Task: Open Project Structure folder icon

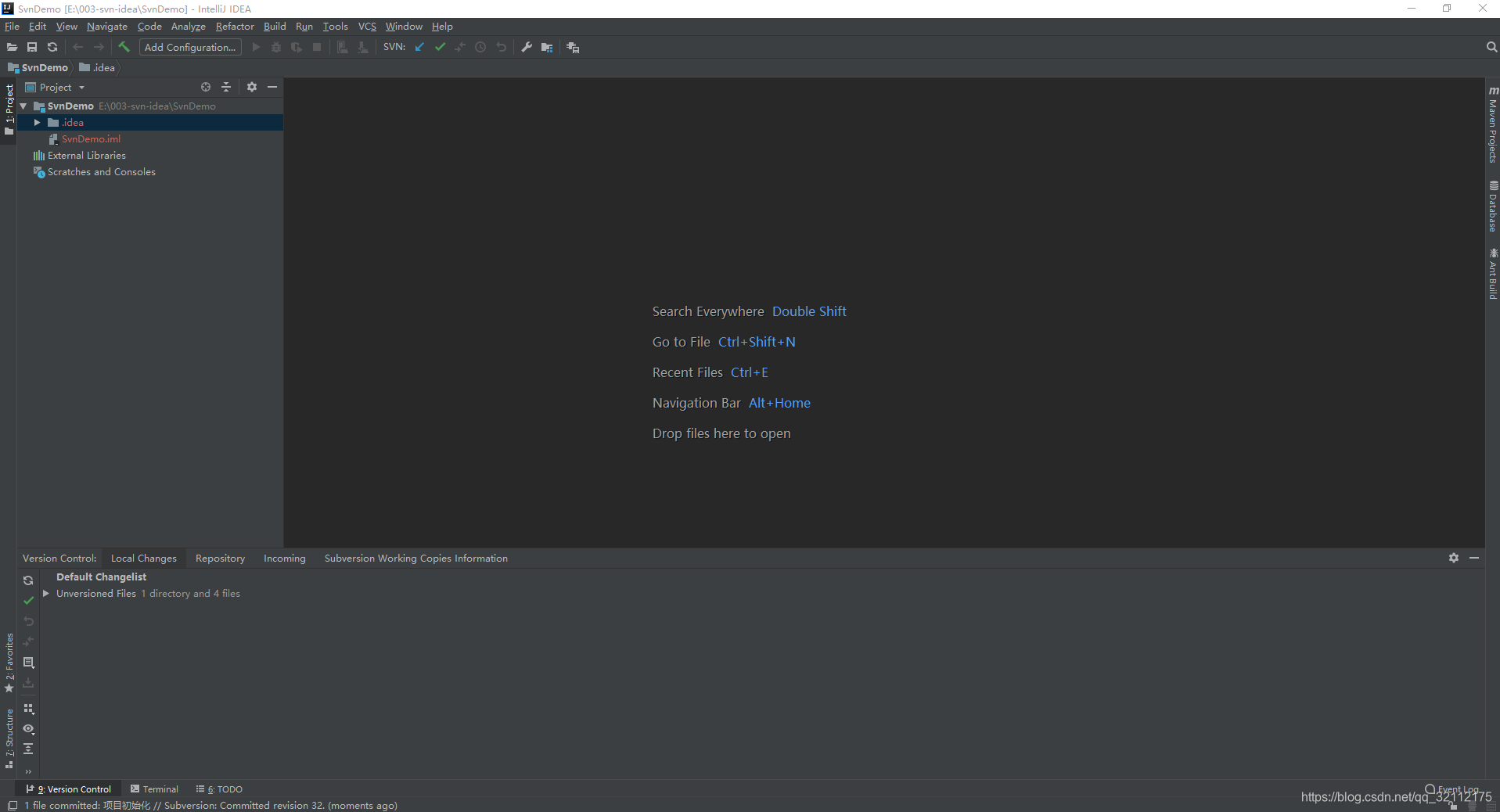Action: click(x=547, y=47)
